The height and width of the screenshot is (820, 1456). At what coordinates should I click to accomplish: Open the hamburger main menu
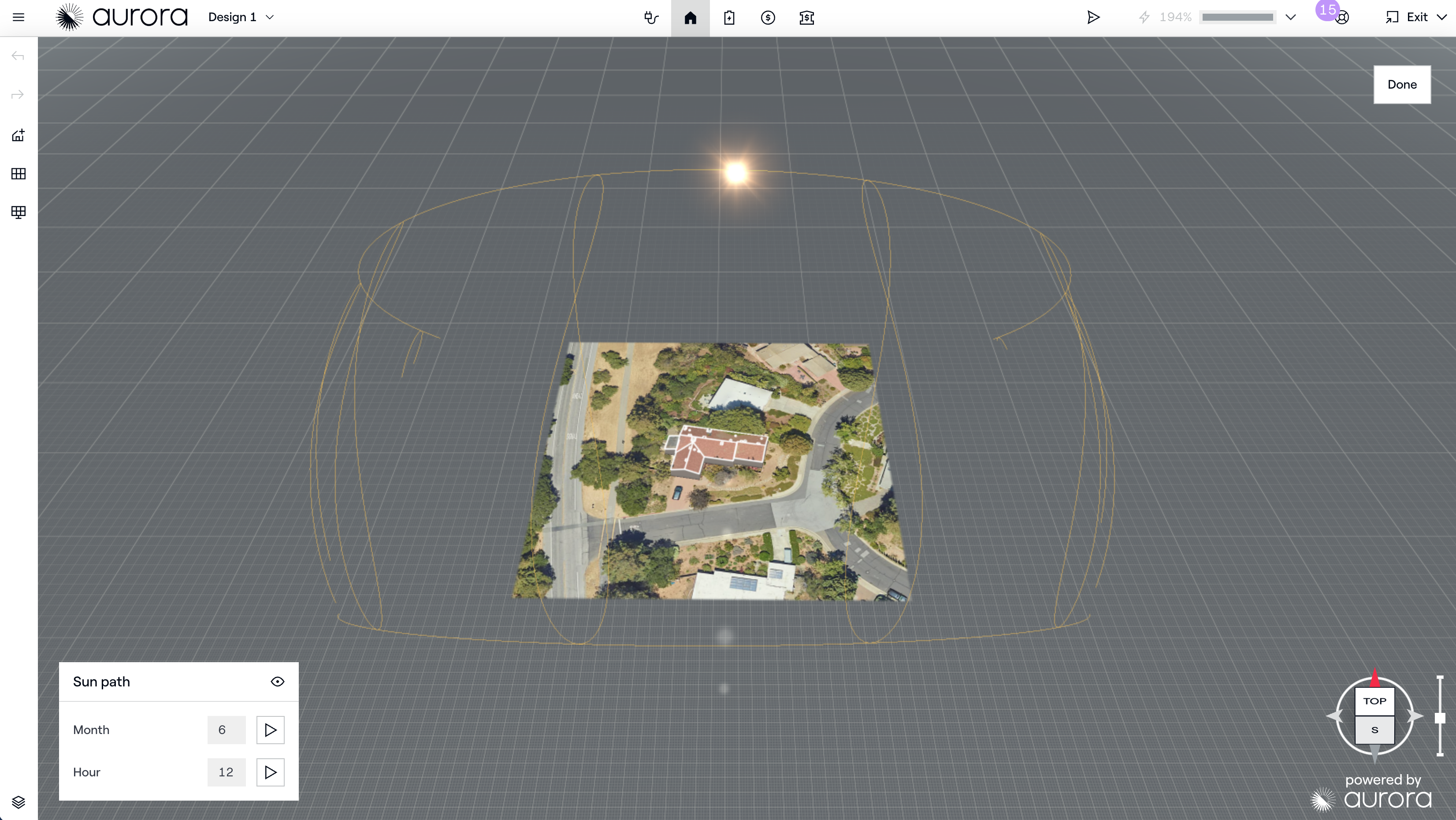click(18, 17)
